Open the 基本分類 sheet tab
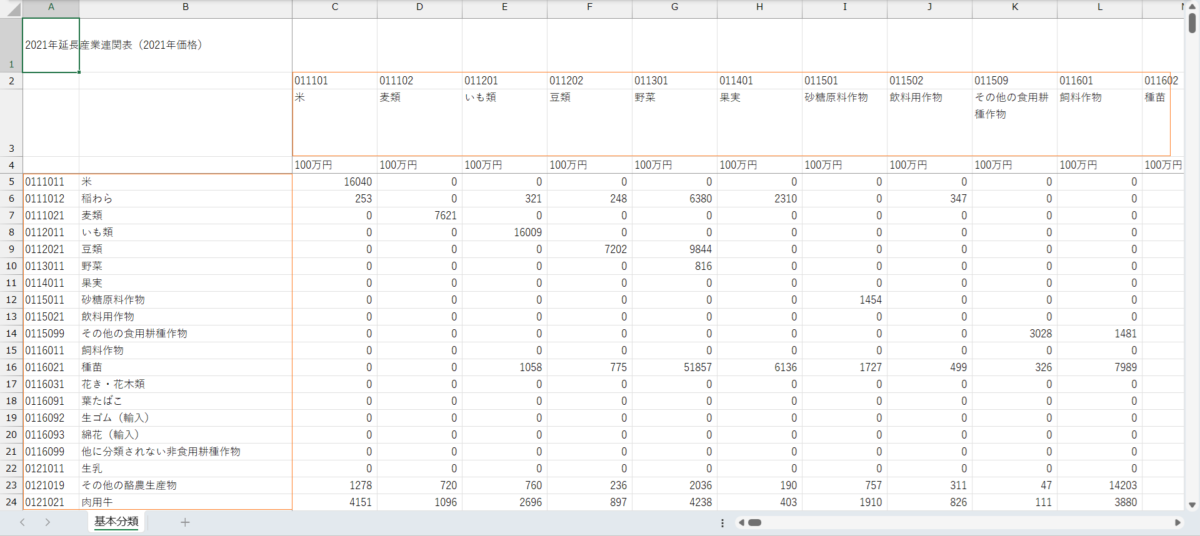 [x=116, y=522]
